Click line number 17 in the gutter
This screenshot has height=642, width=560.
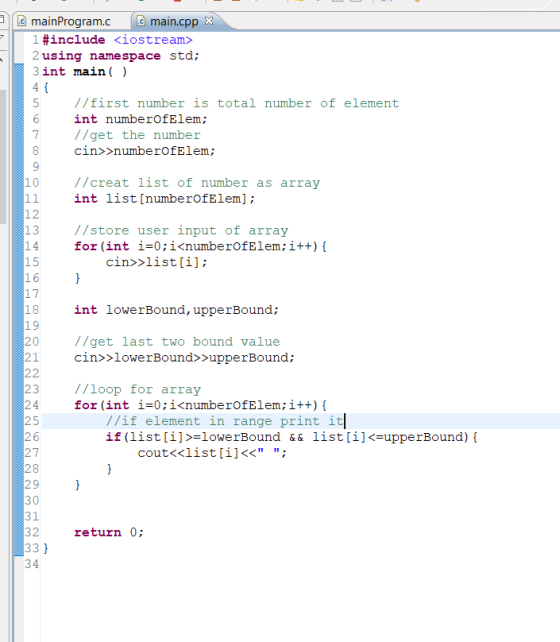point(32,294)
